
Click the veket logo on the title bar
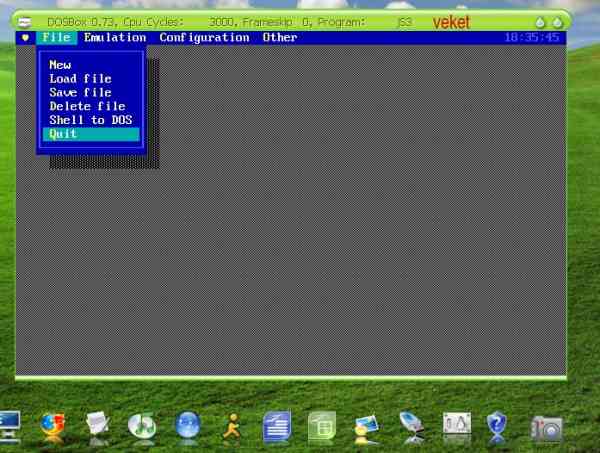pyautogui.click(x=451, y=22)
